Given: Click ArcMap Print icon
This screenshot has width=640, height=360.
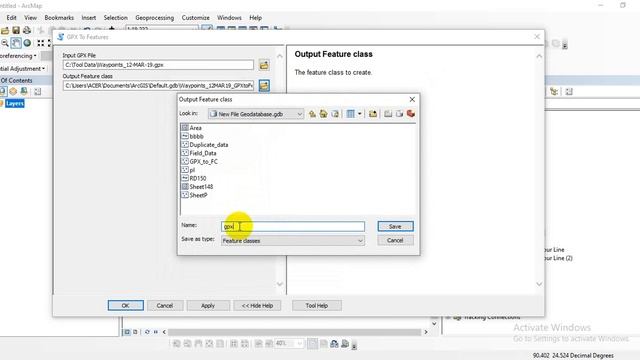Looking at the screenshot, I should [27, 31].
